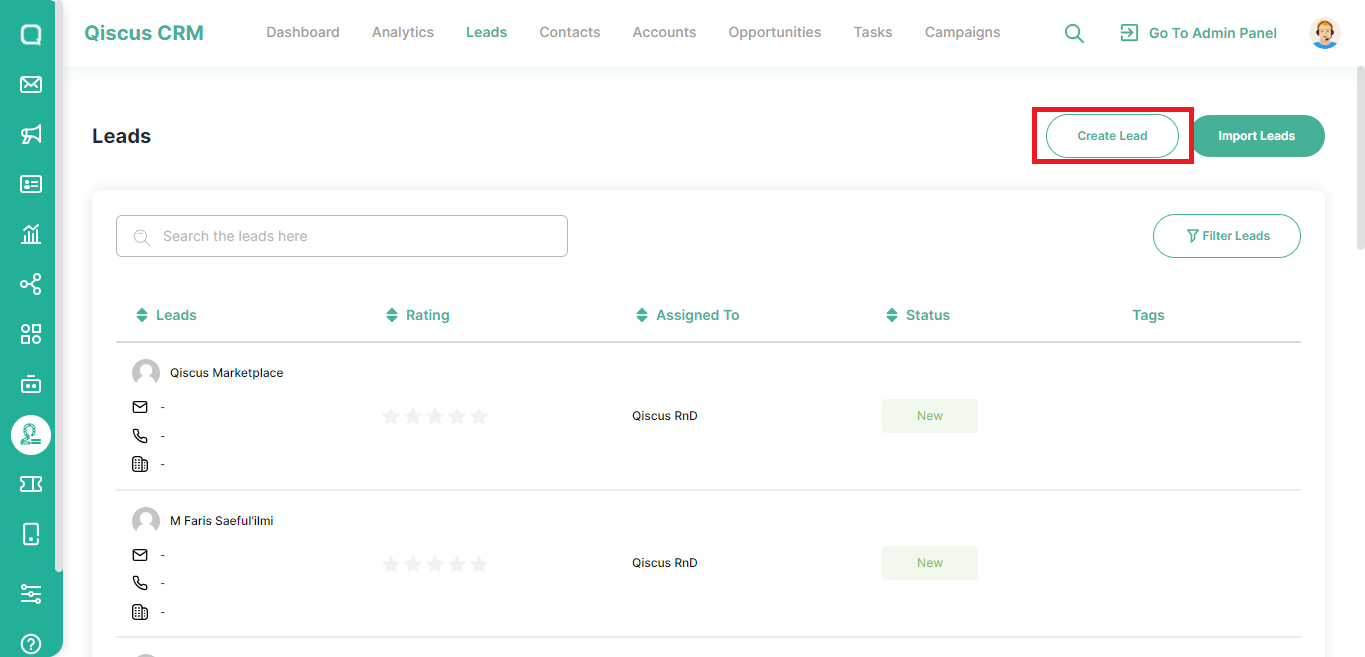Click the email icon for Qiscus Marketplace
The height and width of the screenshot is (657, 1365).
(x=140, y=407)
